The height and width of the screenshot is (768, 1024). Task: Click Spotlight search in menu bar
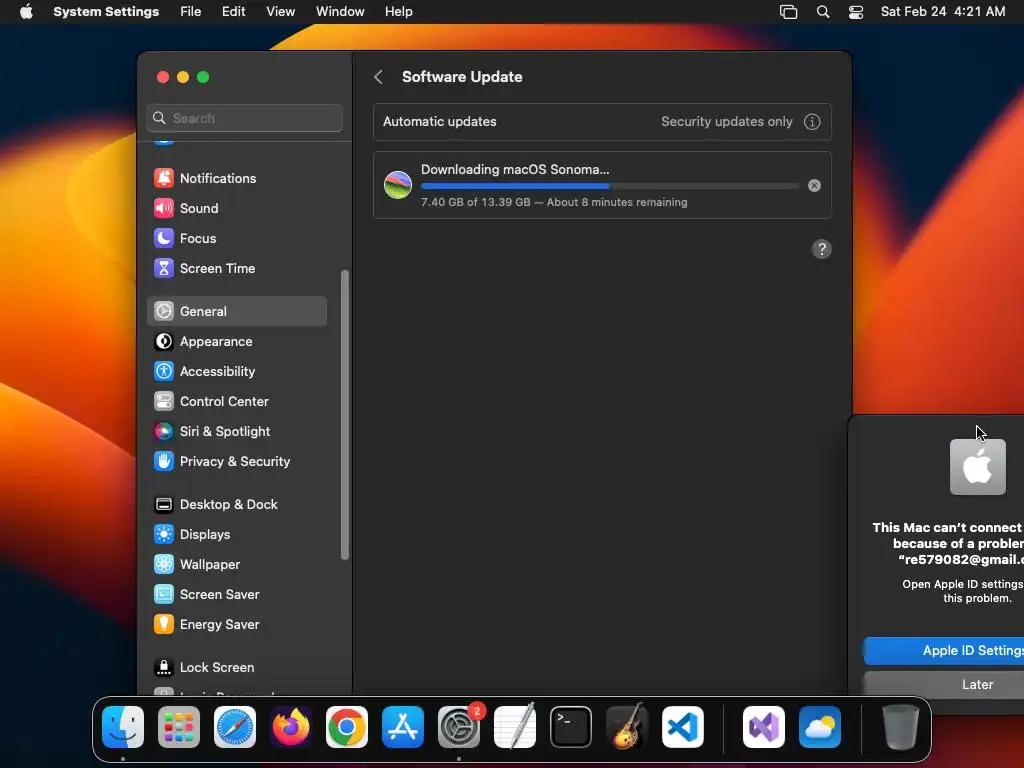(x=823, y=12)
